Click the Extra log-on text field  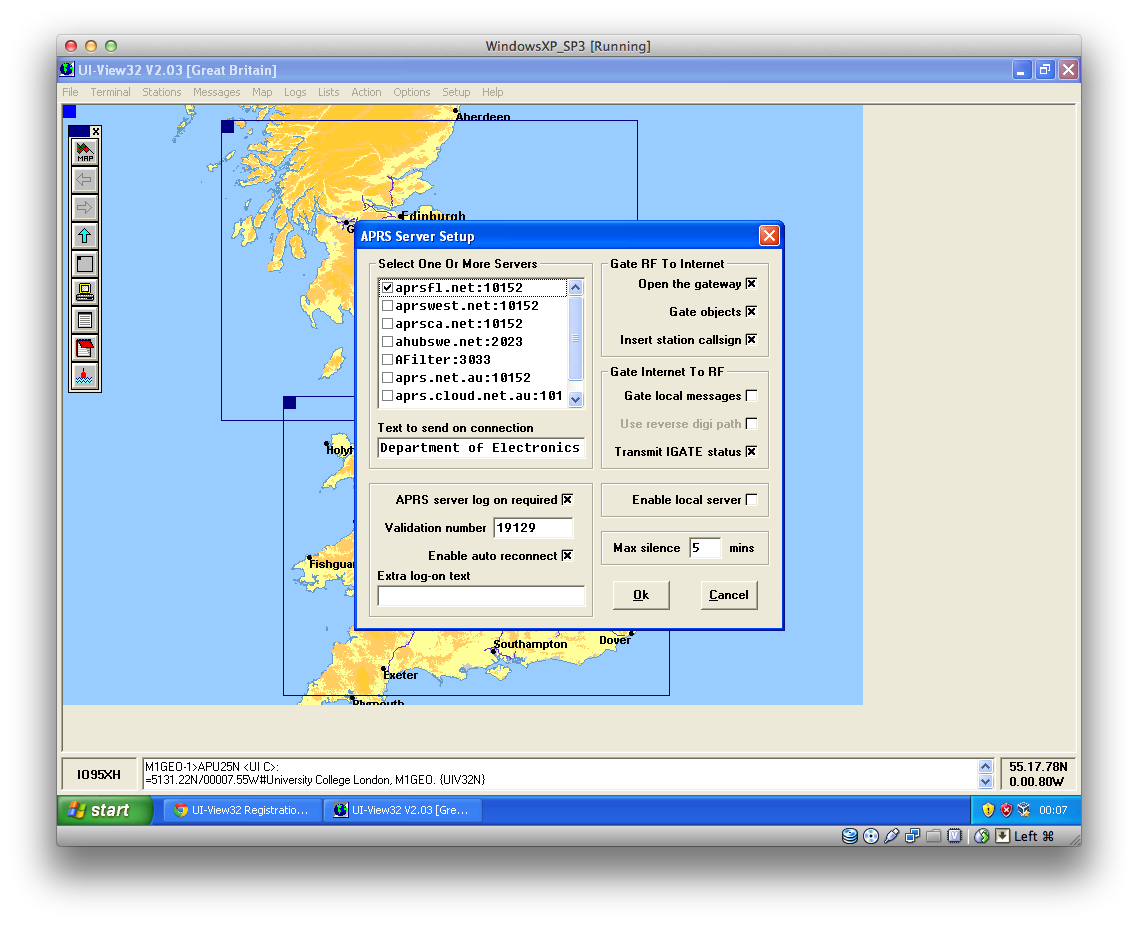481,596
